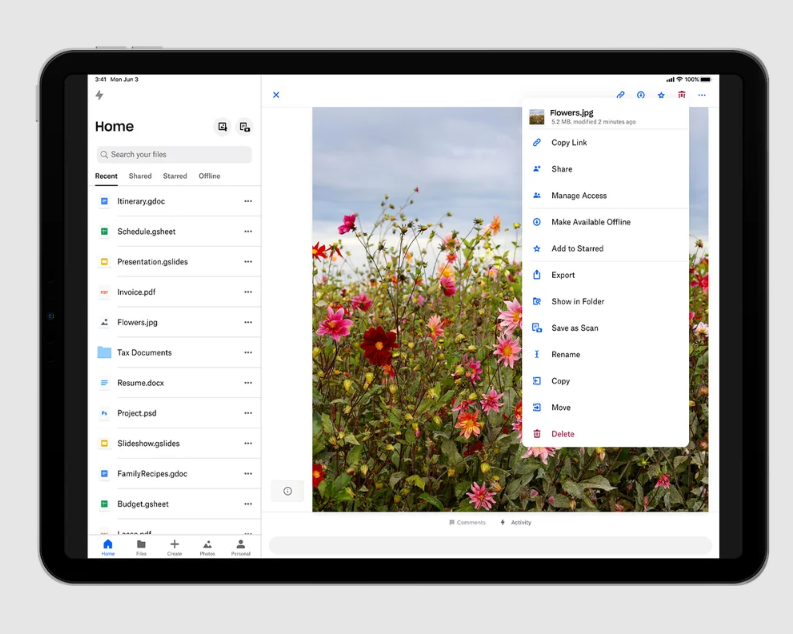The width and height of the screenshot is (793, 634).
Task: Tap the lightning bolt icon above Home
Action: pyautogui.click(x=99, y=95)
